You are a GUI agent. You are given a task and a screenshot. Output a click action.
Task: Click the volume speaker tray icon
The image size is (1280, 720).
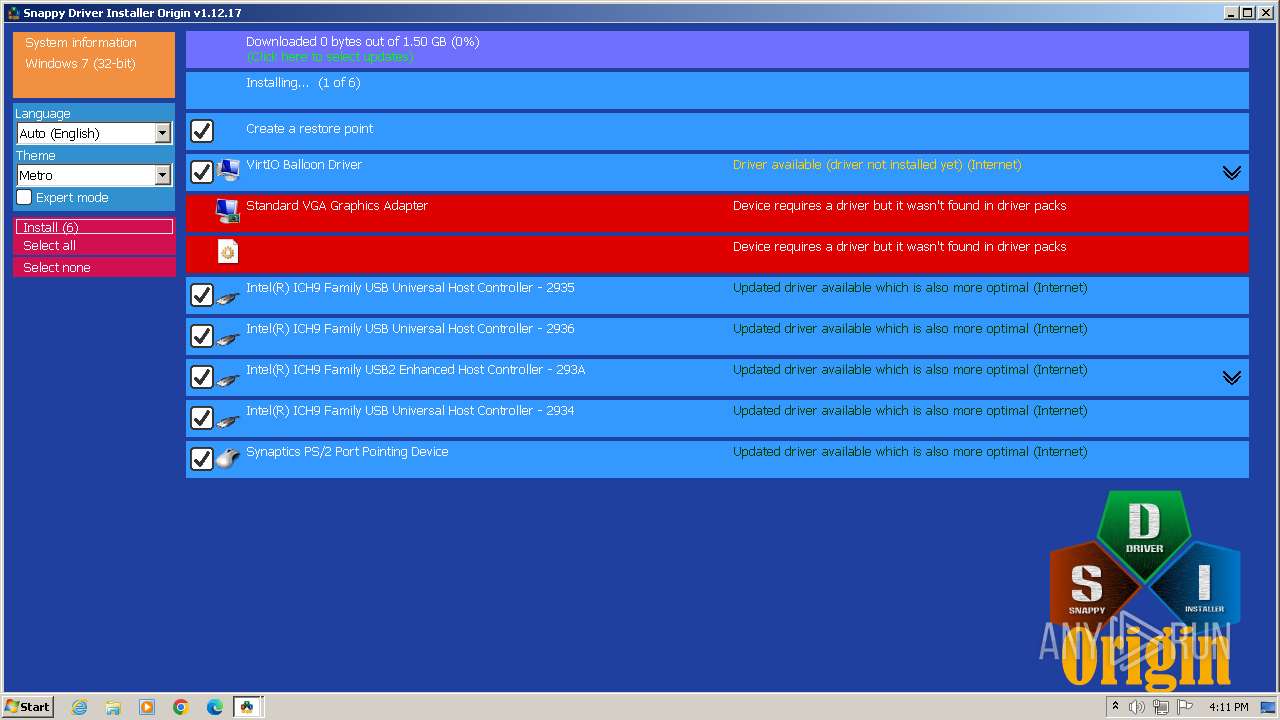1136,707
